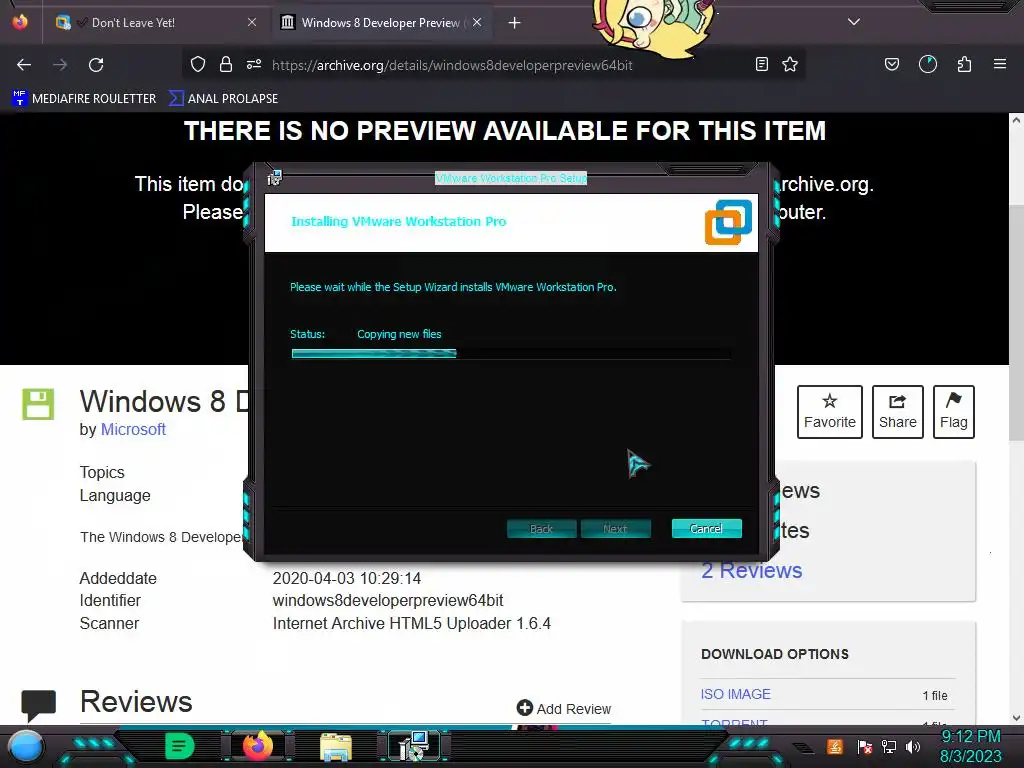Open the MEDIAFIRE ROULETTER bookmark
The width and height of the screenshot is (1024, 768).
tap(85, 99)
